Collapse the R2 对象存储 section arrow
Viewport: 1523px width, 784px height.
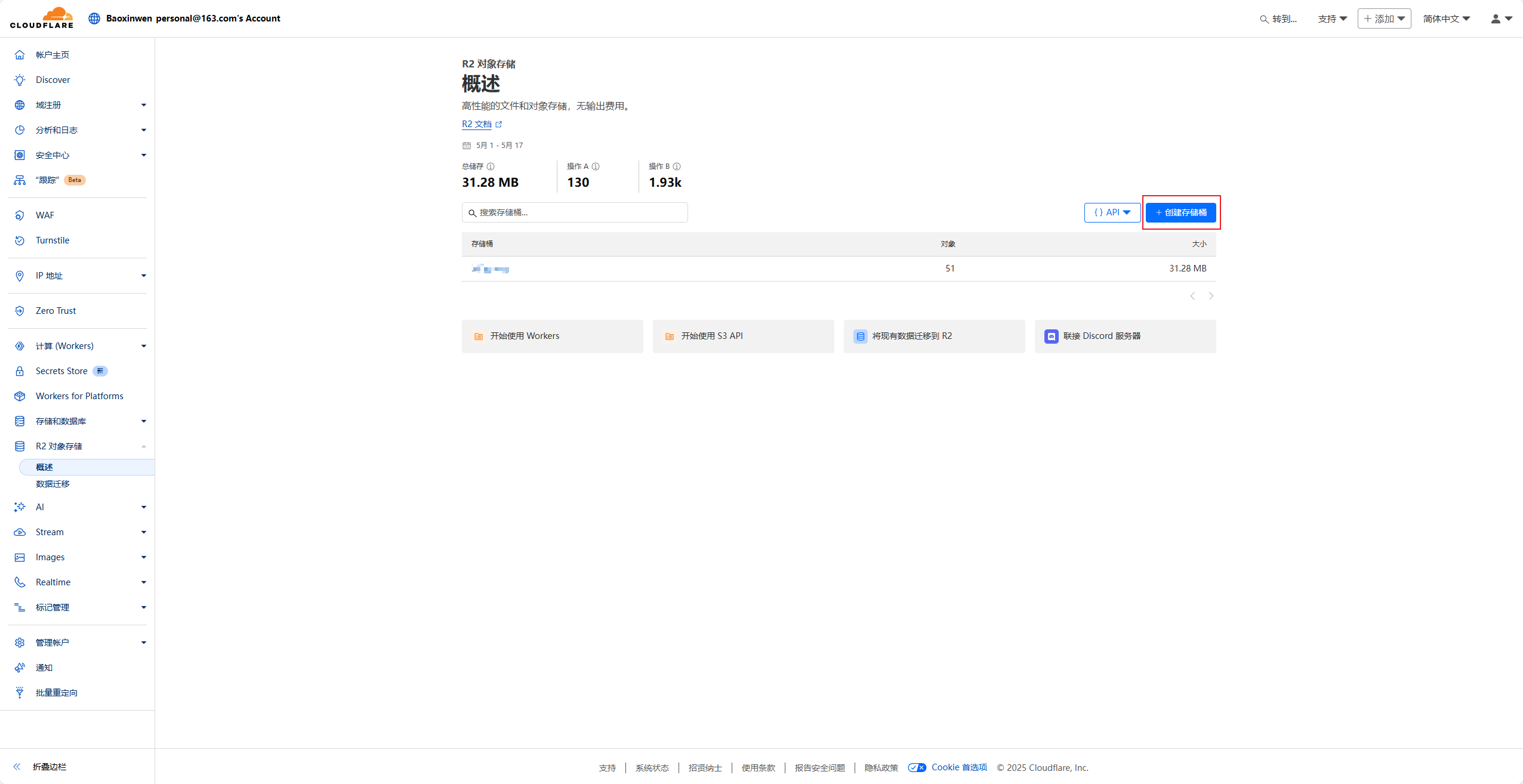point(144,446)
